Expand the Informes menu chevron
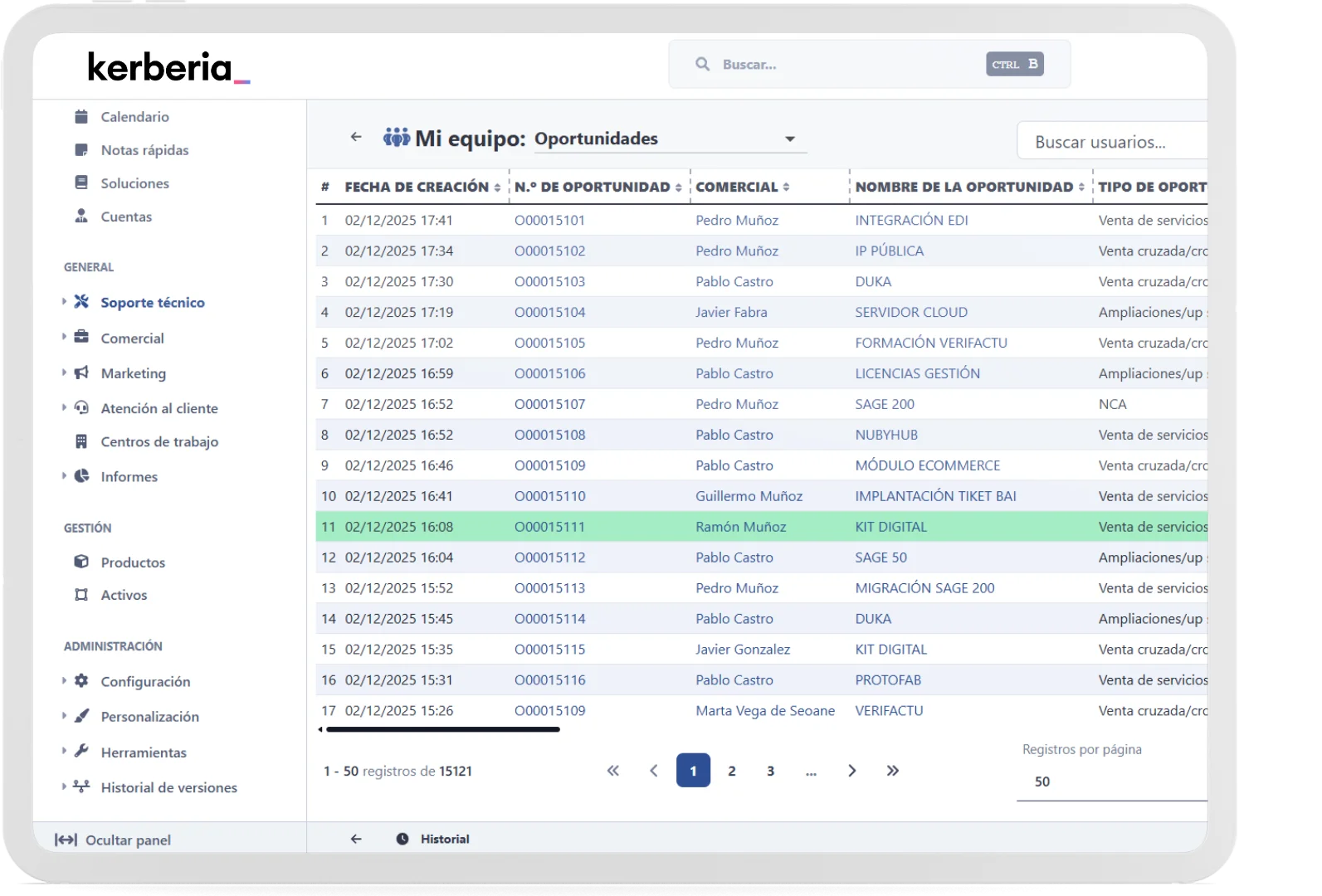 64,475
